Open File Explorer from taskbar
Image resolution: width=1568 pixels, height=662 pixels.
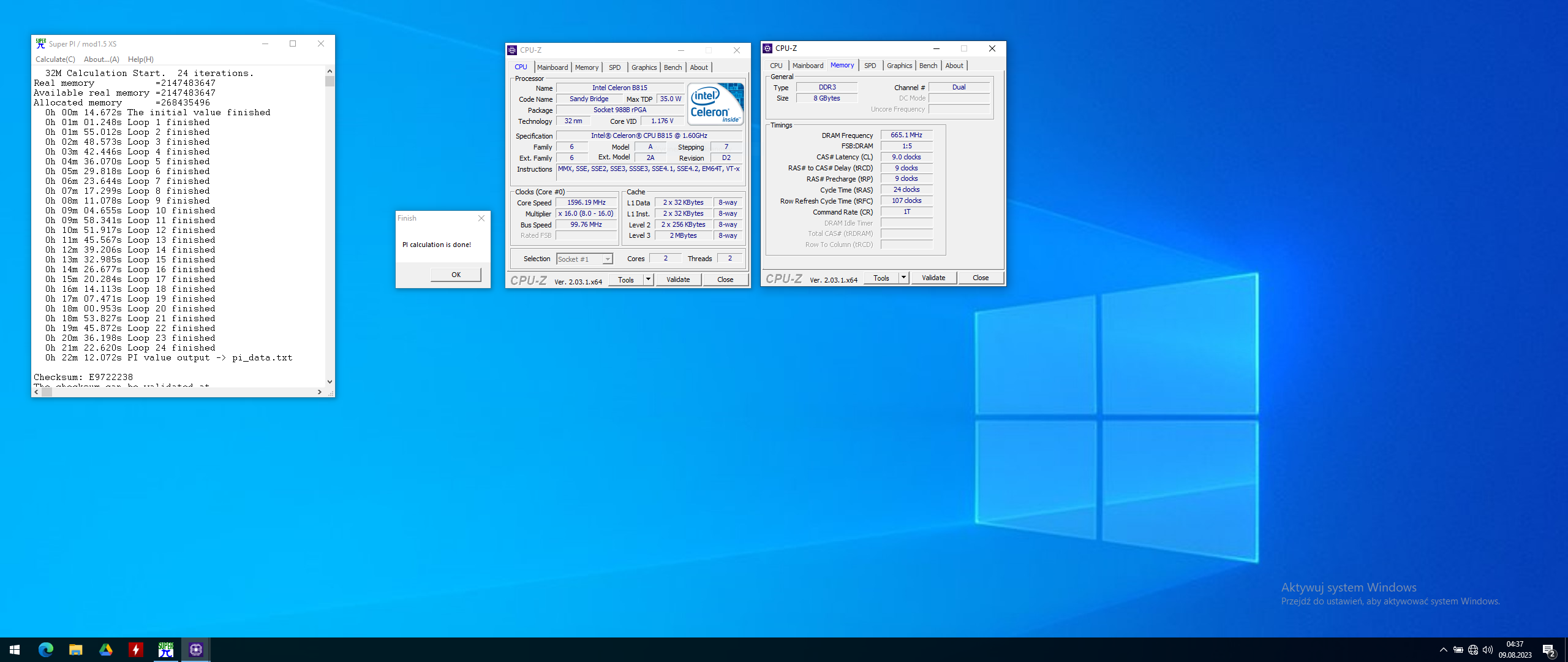pos(75,650)
